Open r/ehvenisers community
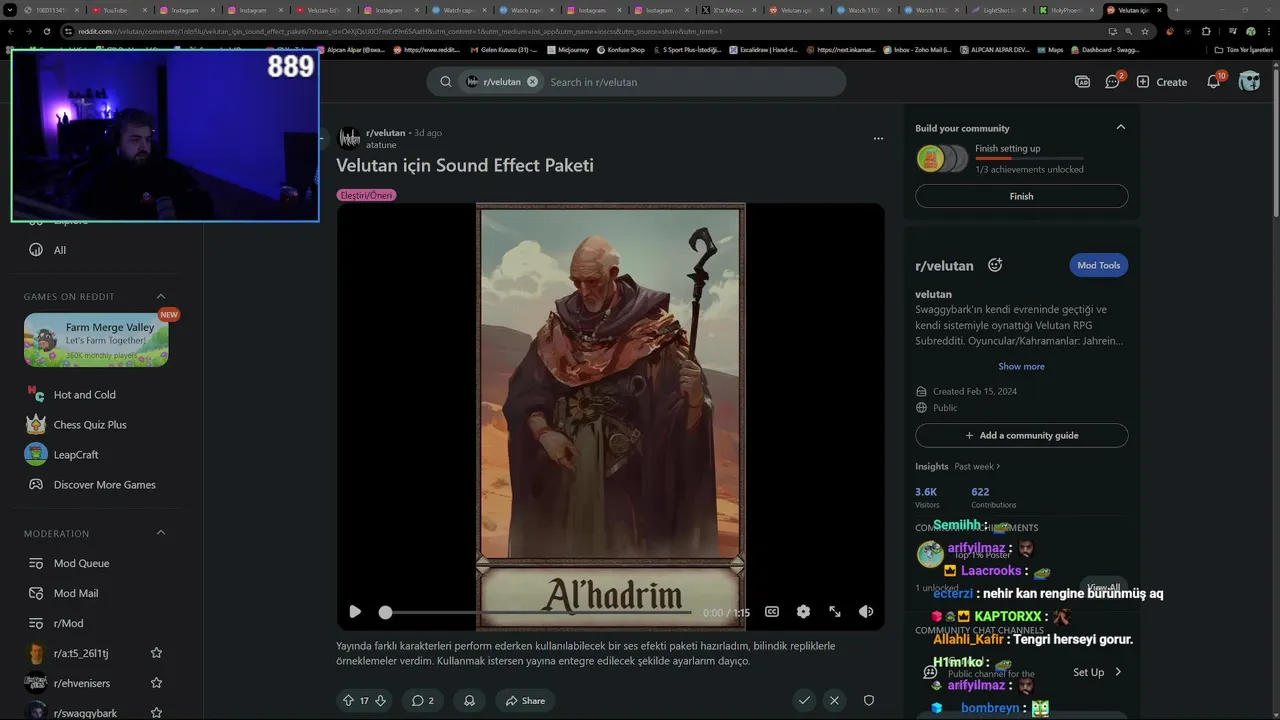1280x720 pixels. (82, 683)
